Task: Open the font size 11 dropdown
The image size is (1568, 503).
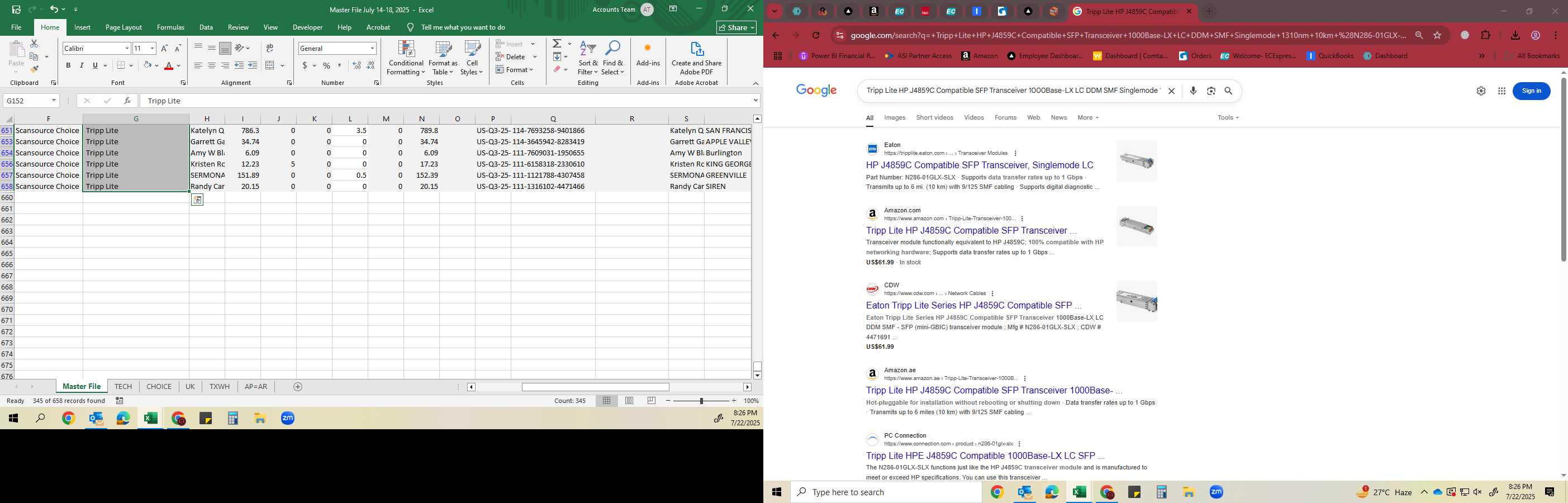Action: click(x=151, y=48)
